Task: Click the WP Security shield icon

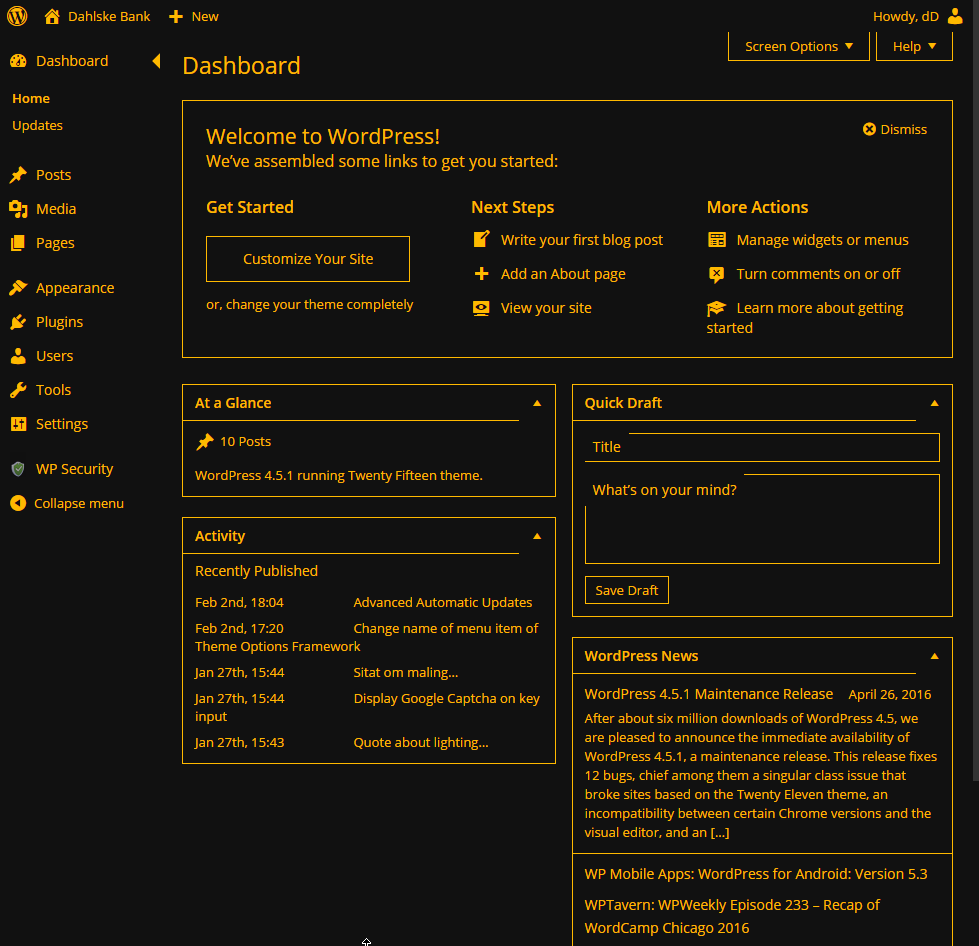Action: [x=18, y=469]
